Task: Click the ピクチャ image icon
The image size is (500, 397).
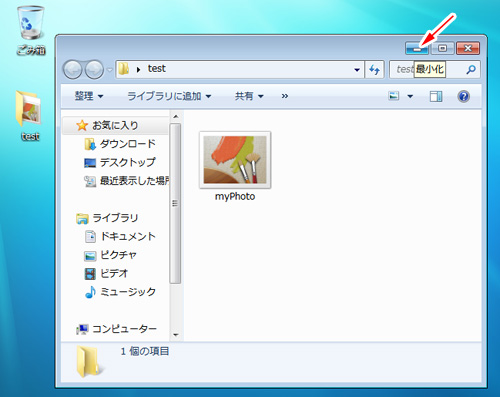Action: point(90,256)
